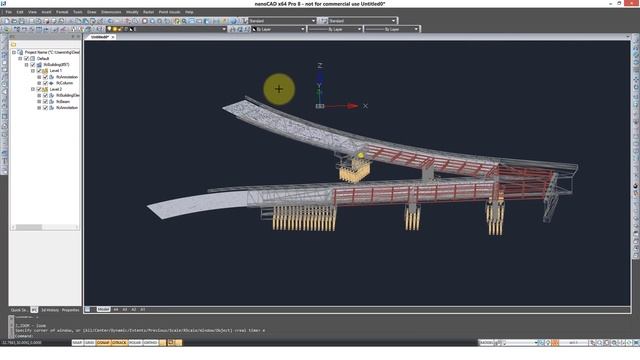The width and height of the screenshot is (640, 360).
Task: Open the By Layer lineweight dropdown
Action: click(416, 29)
